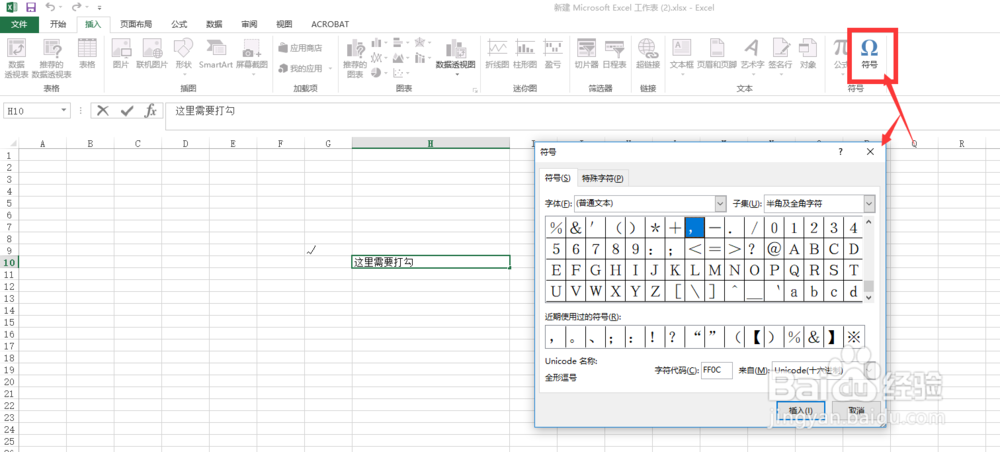This screenshot has height=452, width=1000.
Task: Confirm entry with checkmark icon
Action: pos(127,111)
